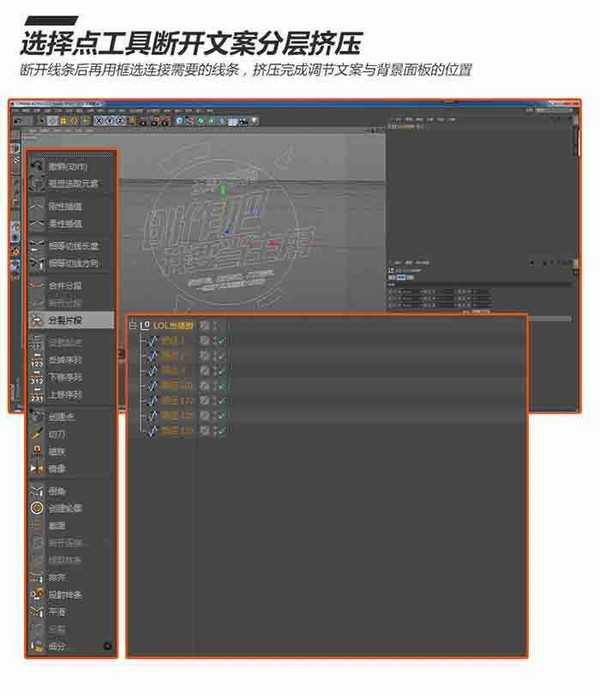Screen dimensions: 600x696
Task: Select the LOL null object name
Action: point(173,325)
